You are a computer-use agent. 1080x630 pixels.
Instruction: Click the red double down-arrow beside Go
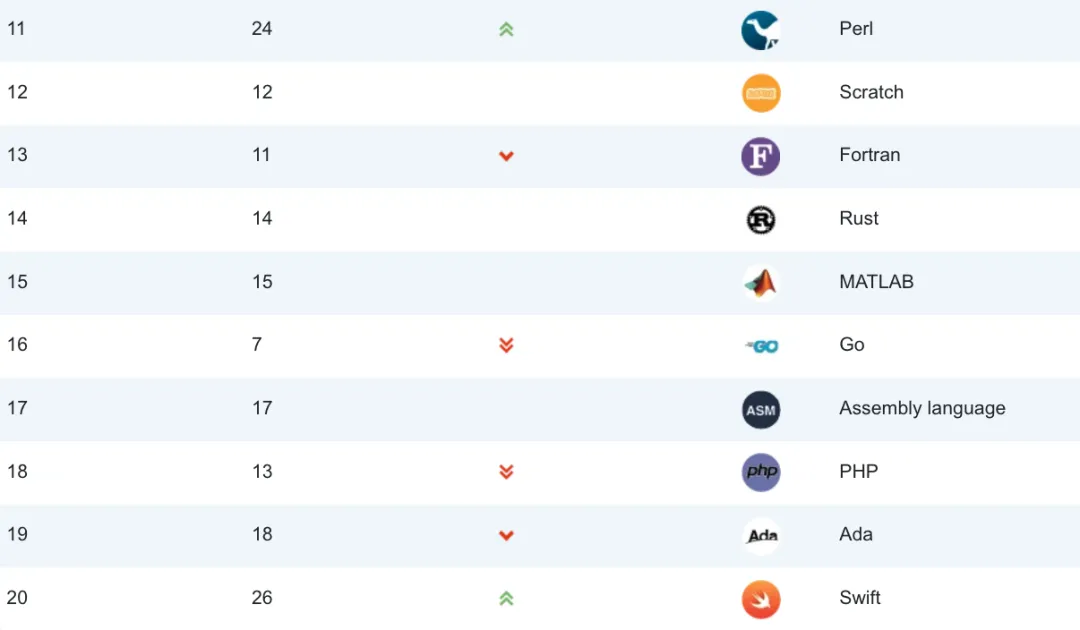(506, 345)
